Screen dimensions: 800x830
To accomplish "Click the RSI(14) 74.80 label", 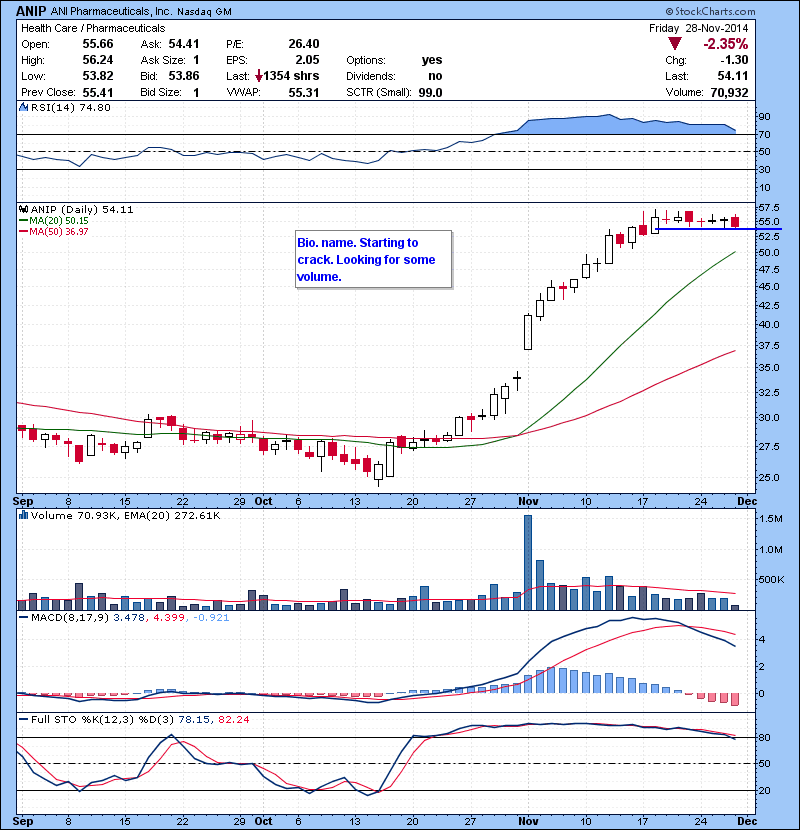I will pyautogui.click(x=70, y=107).
